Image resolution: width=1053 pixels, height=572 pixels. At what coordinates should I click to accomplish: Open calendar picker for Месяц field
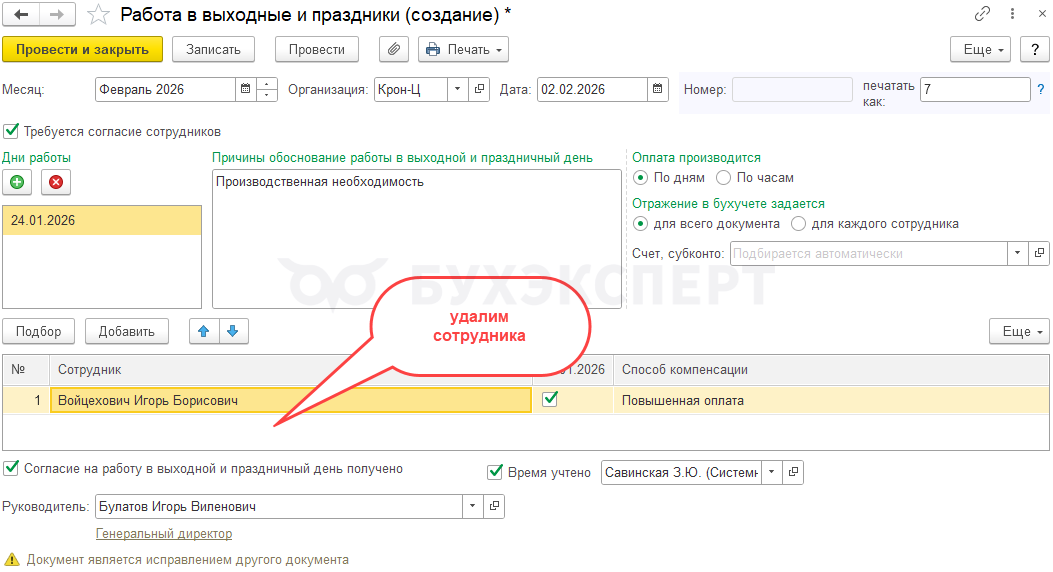click(246, 89)
